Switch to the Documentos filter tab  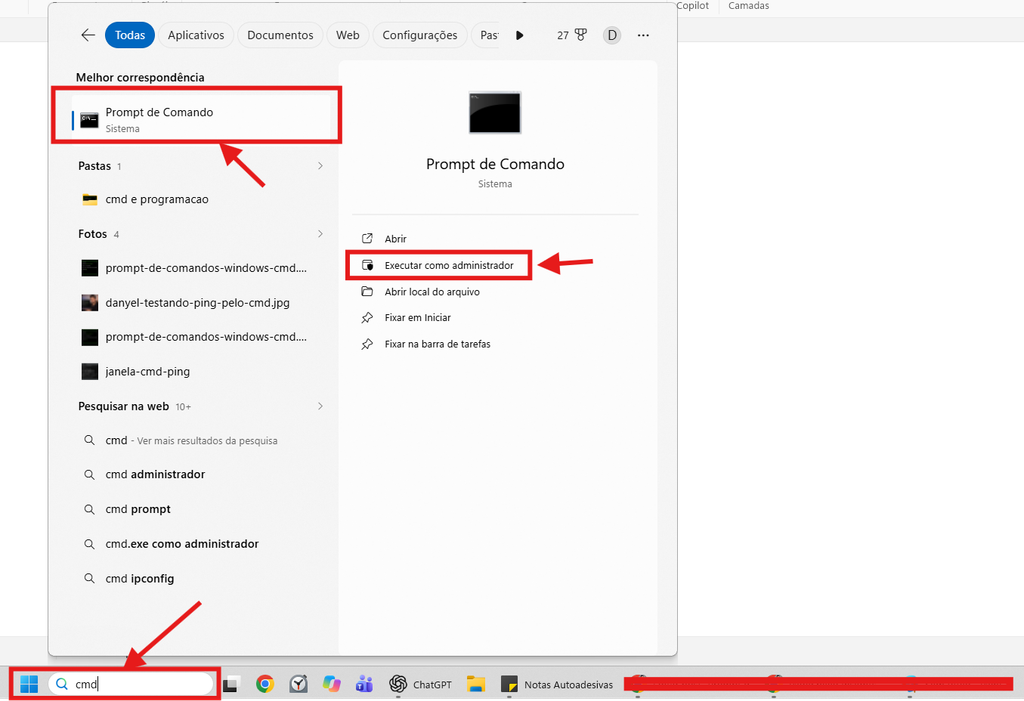[x=280, y=35]
